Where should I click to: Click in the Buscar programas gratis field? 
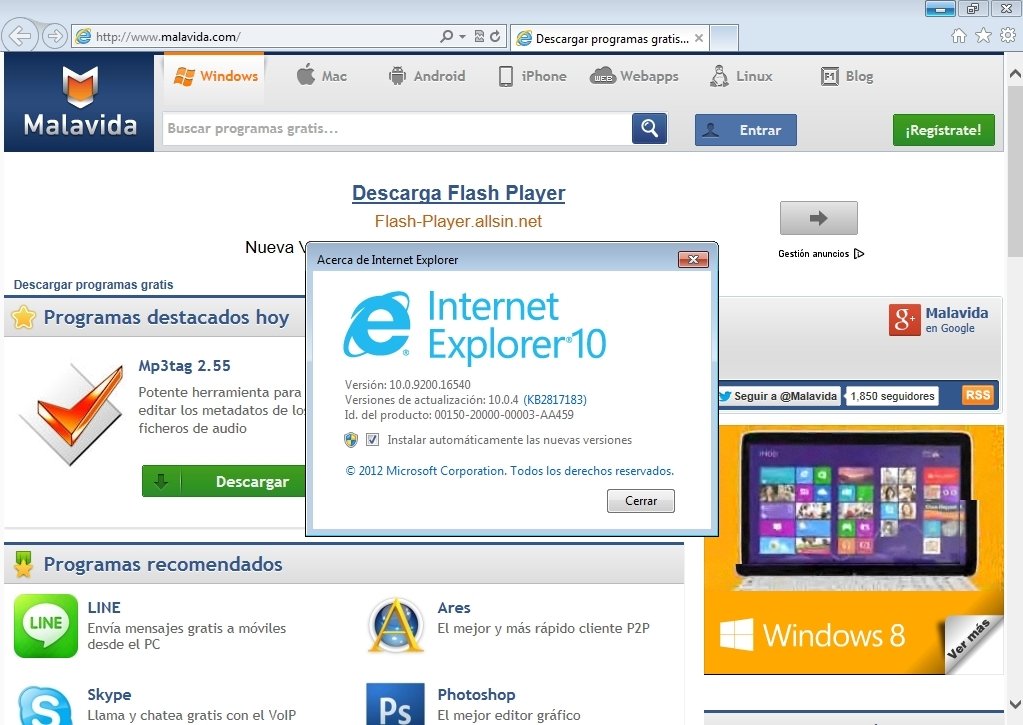396,129
